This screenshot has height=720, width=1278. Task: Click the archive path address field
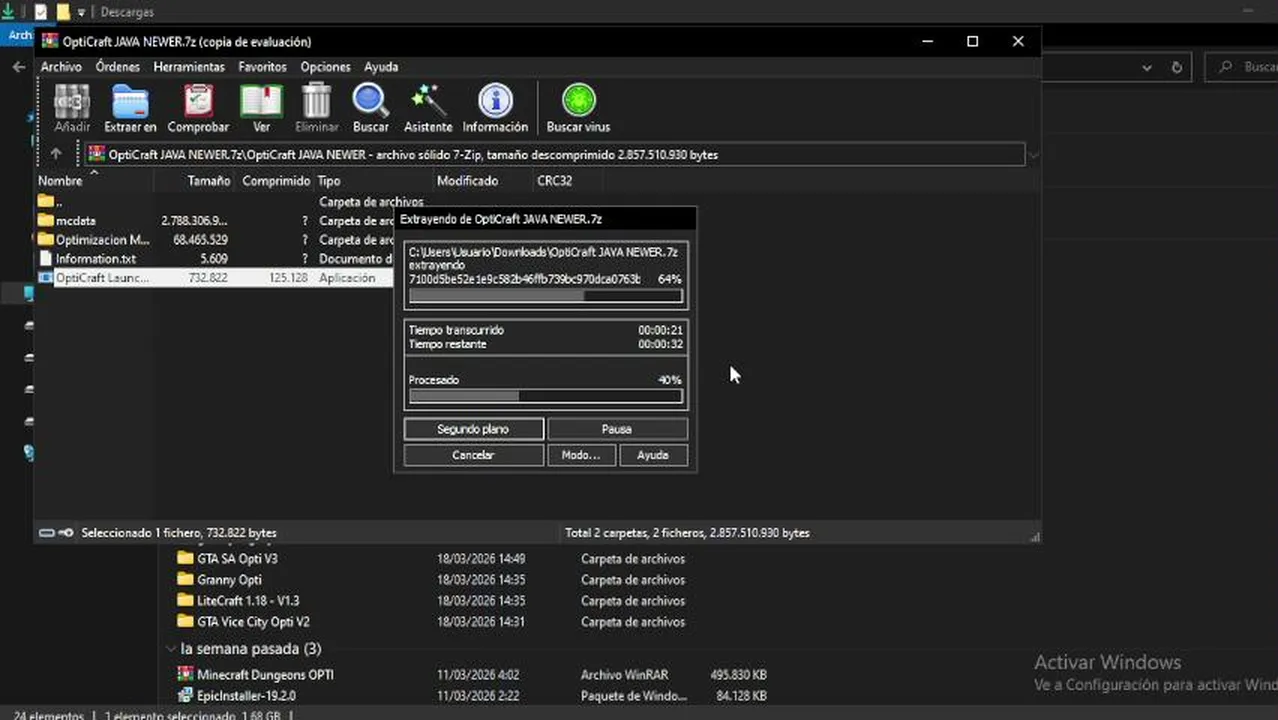tap(555, 155)
